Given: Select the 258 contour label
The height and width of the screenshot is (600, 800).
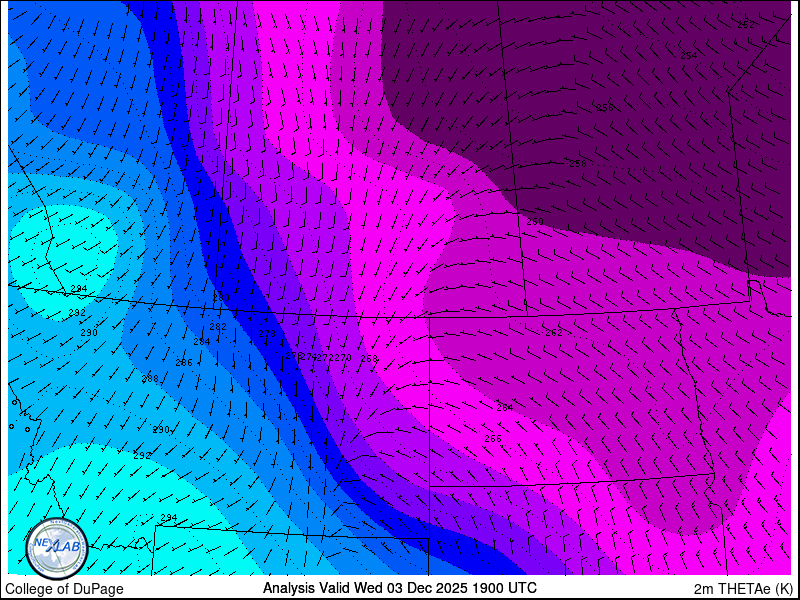Looking at the screenshot, I should pyautogui.click(x=578, y=164).
